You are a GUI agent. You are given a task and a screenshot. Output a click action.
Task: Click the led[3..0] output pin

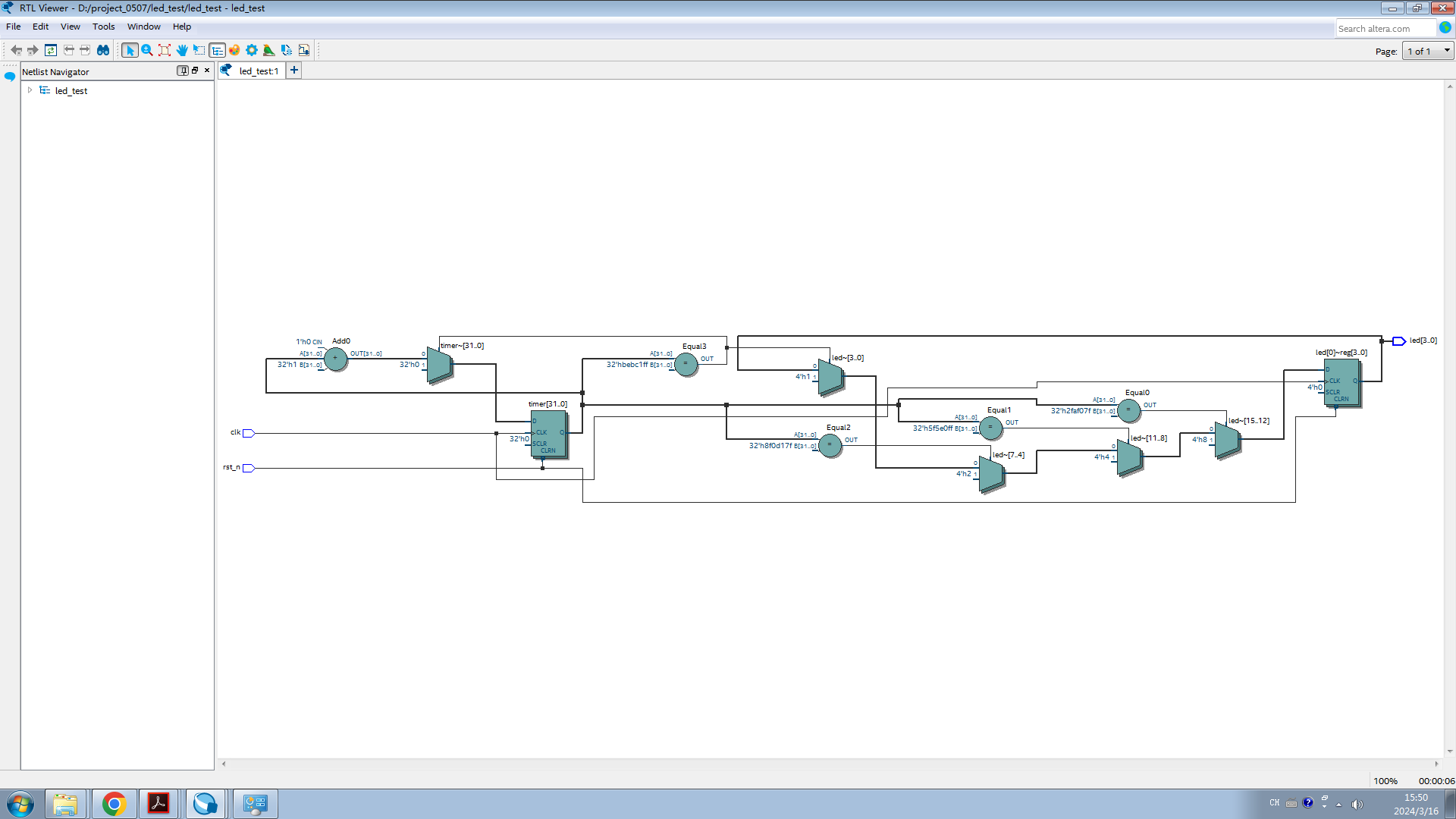tap(1399, 341)
